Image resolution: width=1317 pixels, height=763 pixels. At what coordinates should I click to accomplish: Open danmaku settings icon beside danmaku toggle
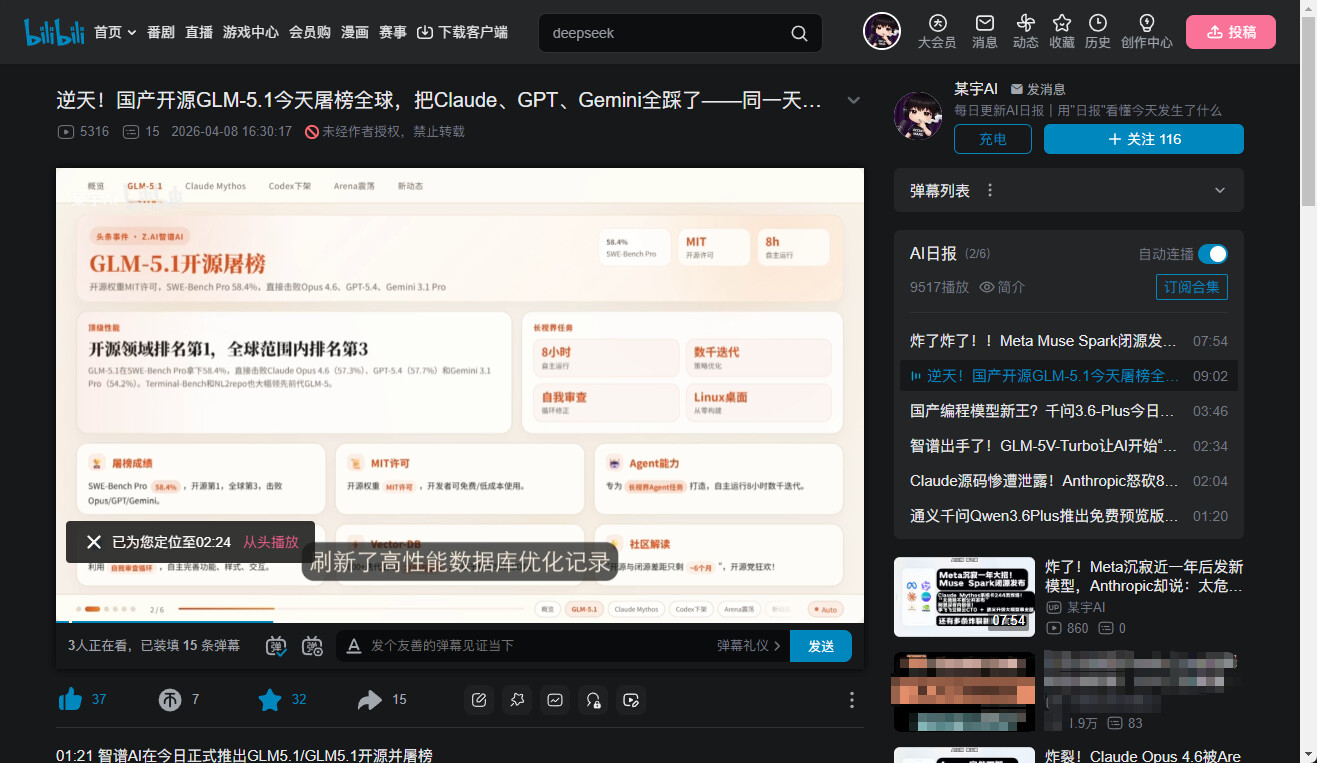tap(312, 646)
